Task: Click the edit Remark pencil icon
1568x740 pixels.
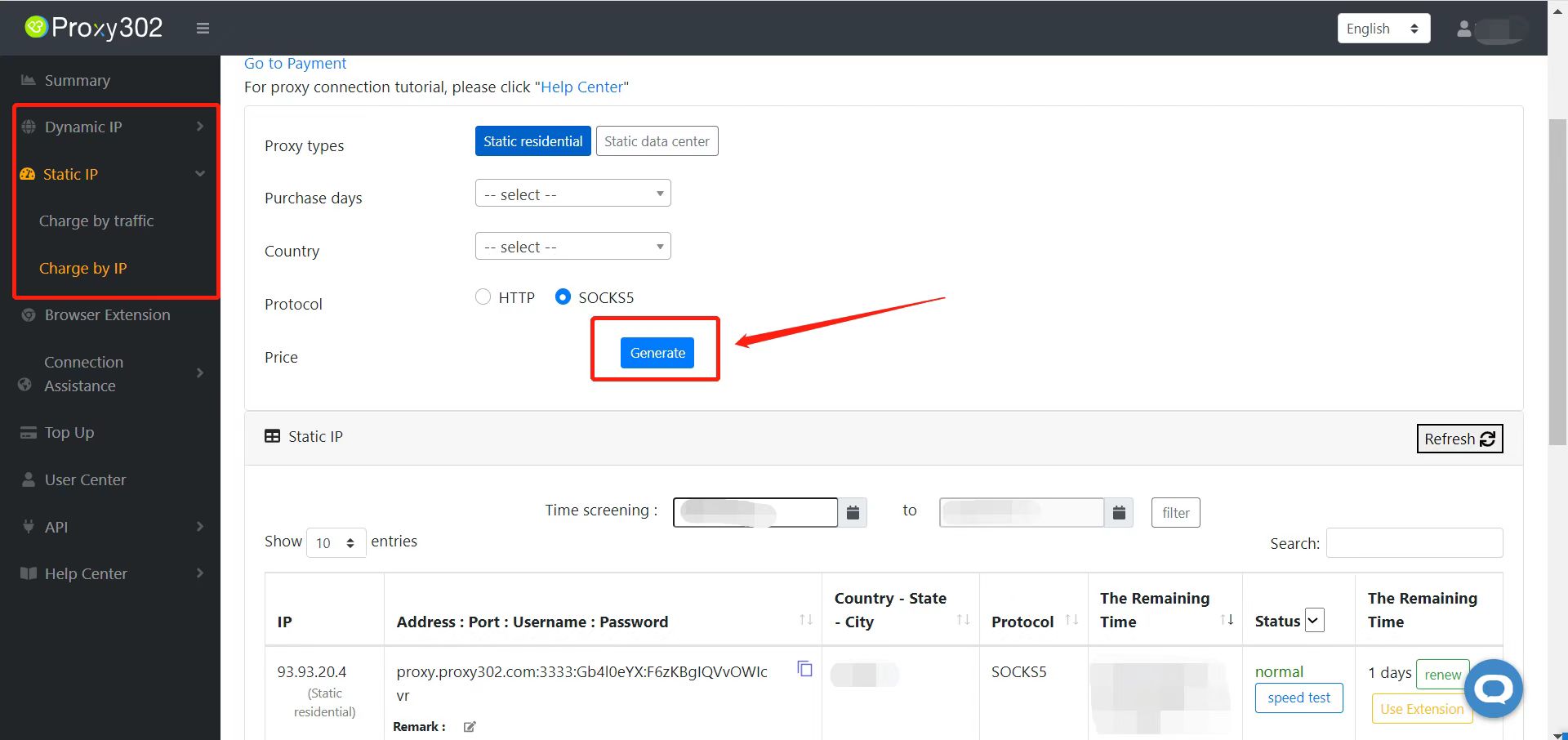Action: [470, 727]
